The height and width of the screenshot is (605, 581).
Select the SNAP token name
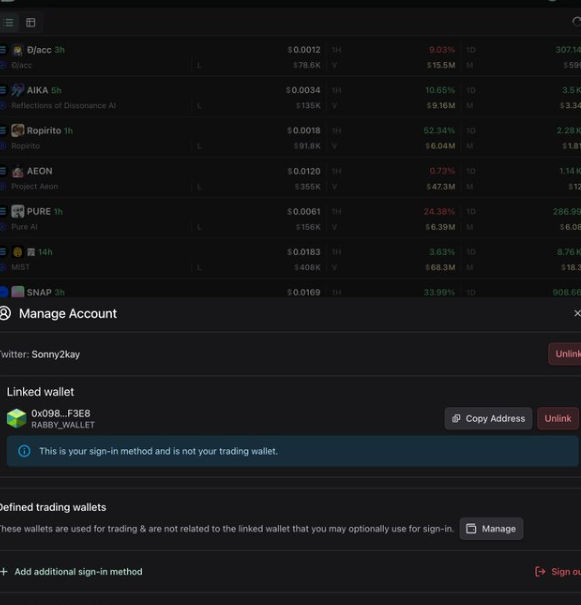pos(39,292)
